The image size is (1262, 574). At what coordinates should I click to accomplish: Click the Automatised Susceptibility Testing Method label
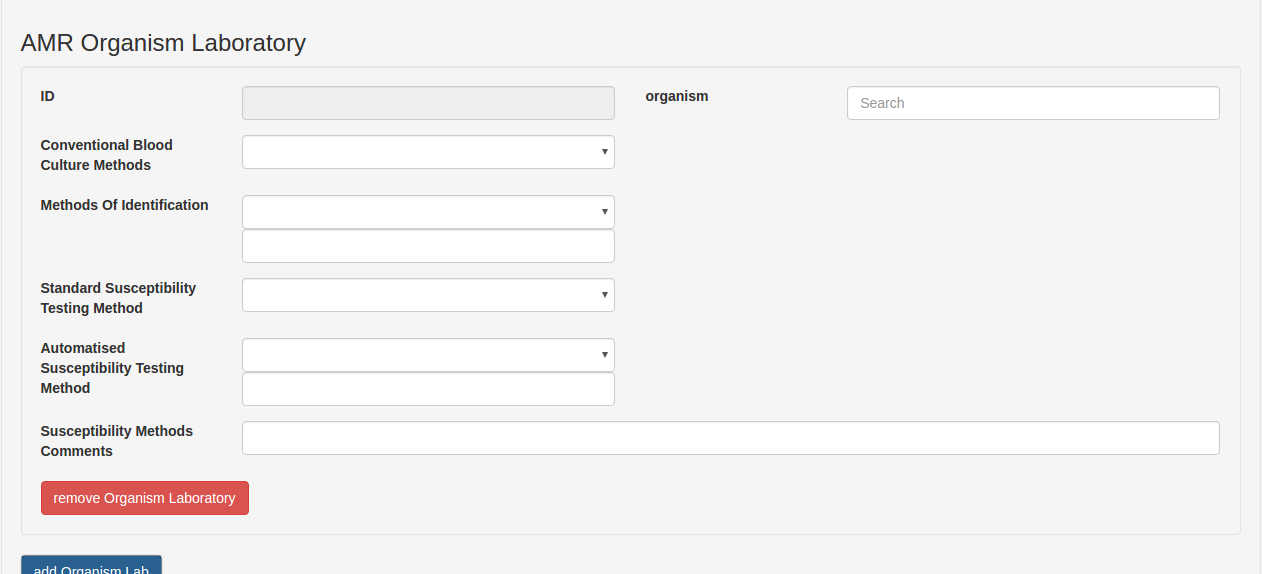pos(112,368)
